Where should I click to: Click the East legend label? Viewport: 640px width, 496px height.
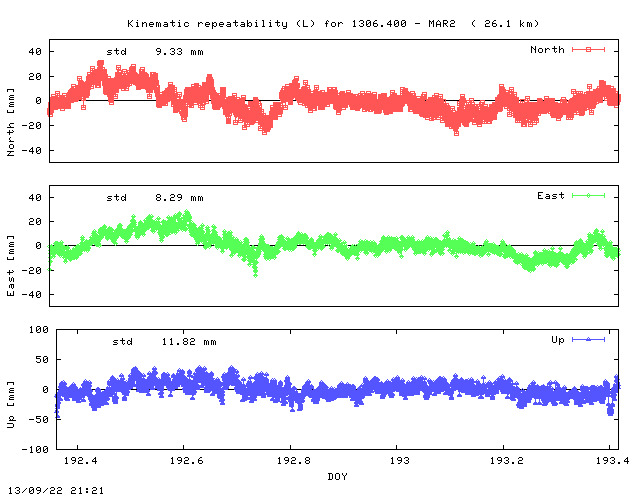point(551,196)
